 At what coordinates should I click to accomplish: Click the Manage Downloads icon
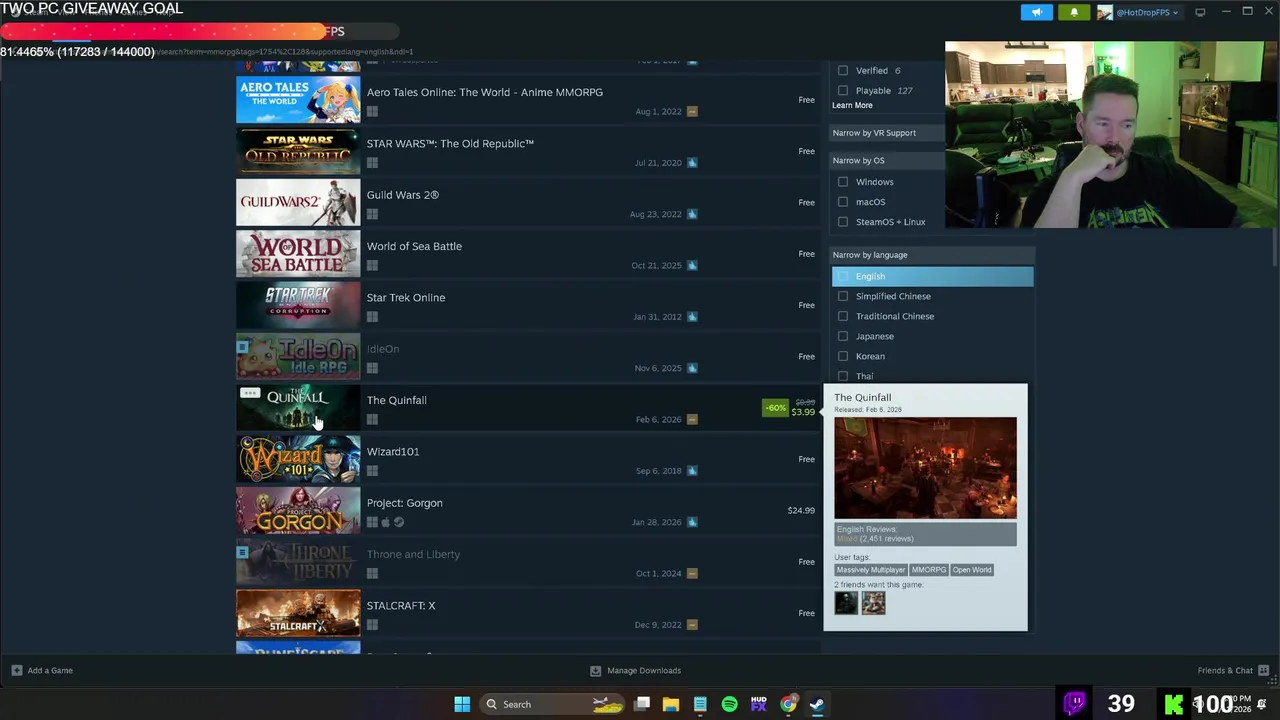point(595,670)
